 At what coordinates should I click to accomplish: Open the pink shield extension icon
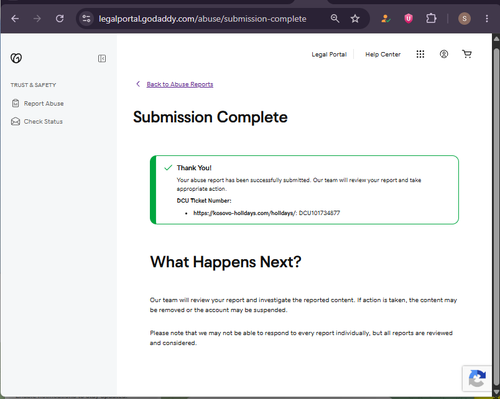click(408, 19)
